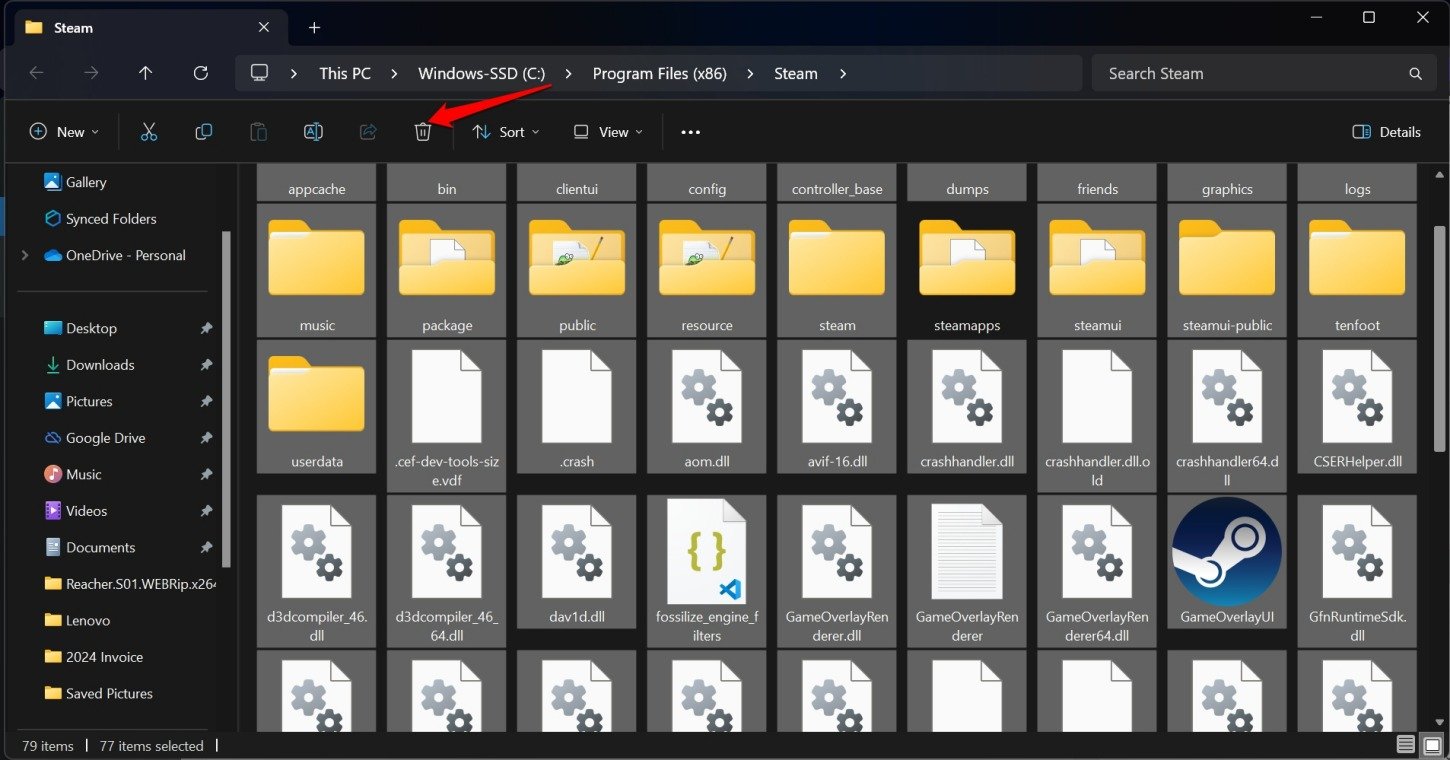This screenshot has width=1450, height=760.
Task: Click the Delete trash can icon
Action: [423, 132]
